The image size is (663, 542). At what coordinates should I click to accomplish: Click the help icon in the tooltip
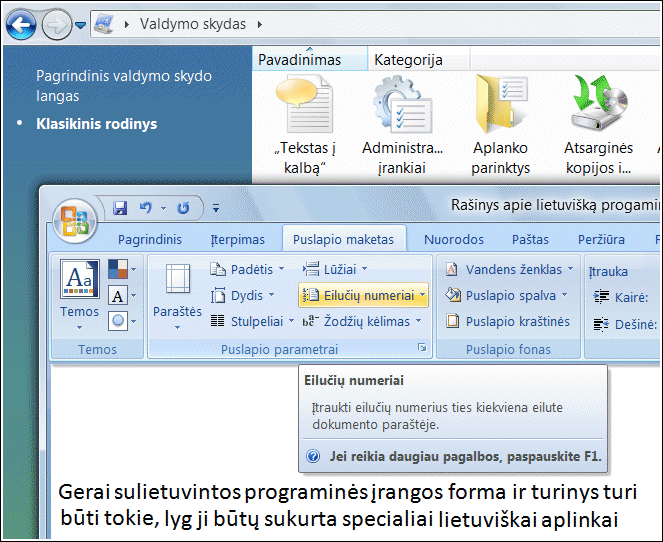pyautogui.click(x=313, y=456)
